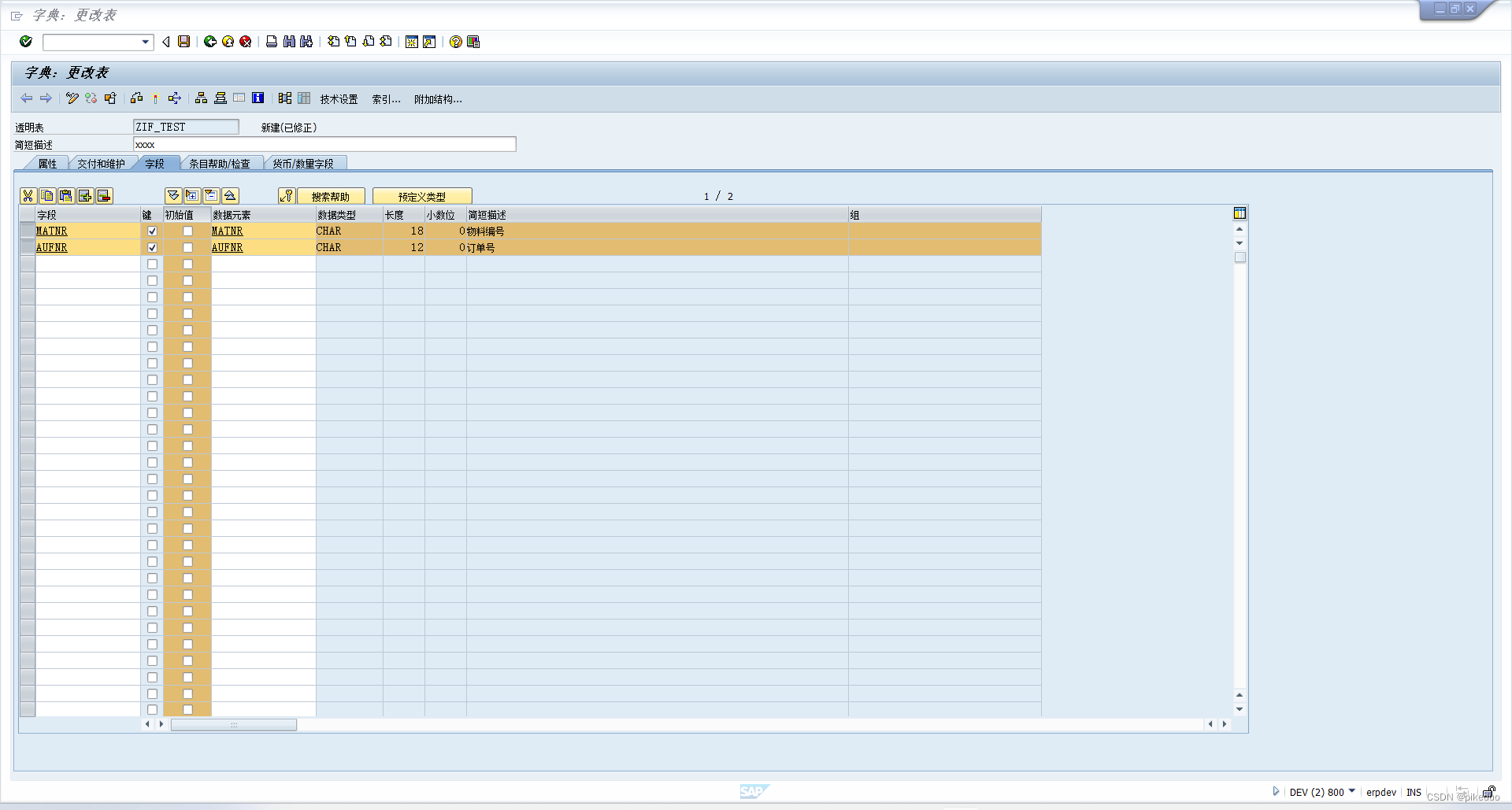Click the 索引... button
The height and width of the screenshot is (810, 1512).
click(x=386, y=99)
